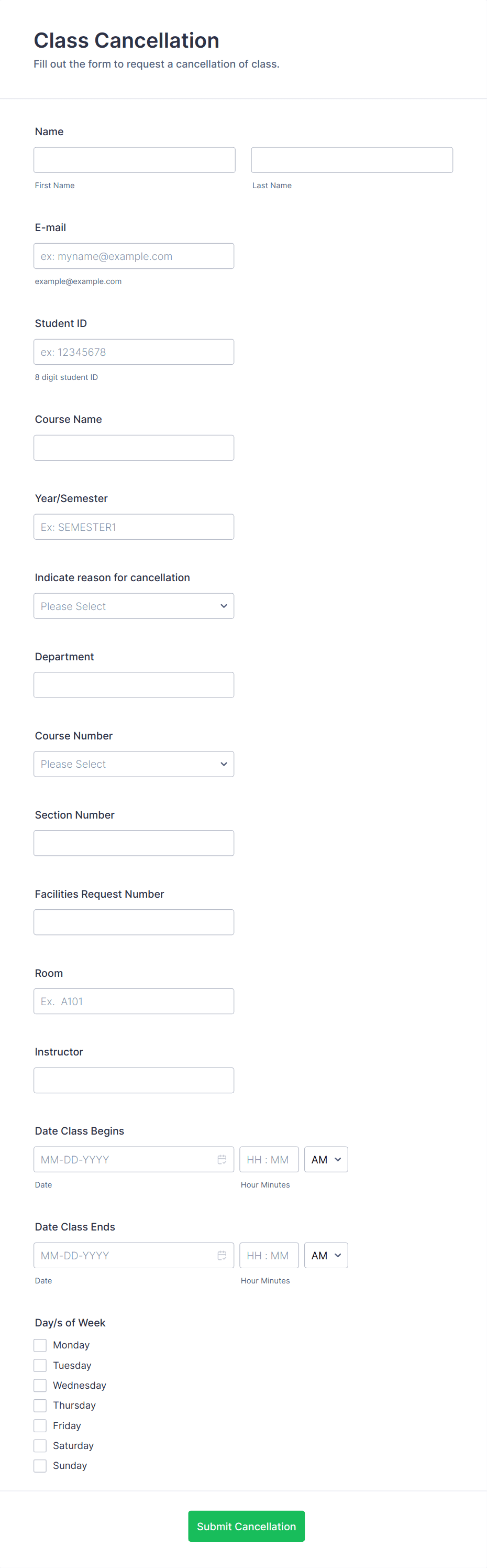The width and height of the screenshot is (487, 1568).
Task: Click the Room input field
Action: [x=134, y=1001]
